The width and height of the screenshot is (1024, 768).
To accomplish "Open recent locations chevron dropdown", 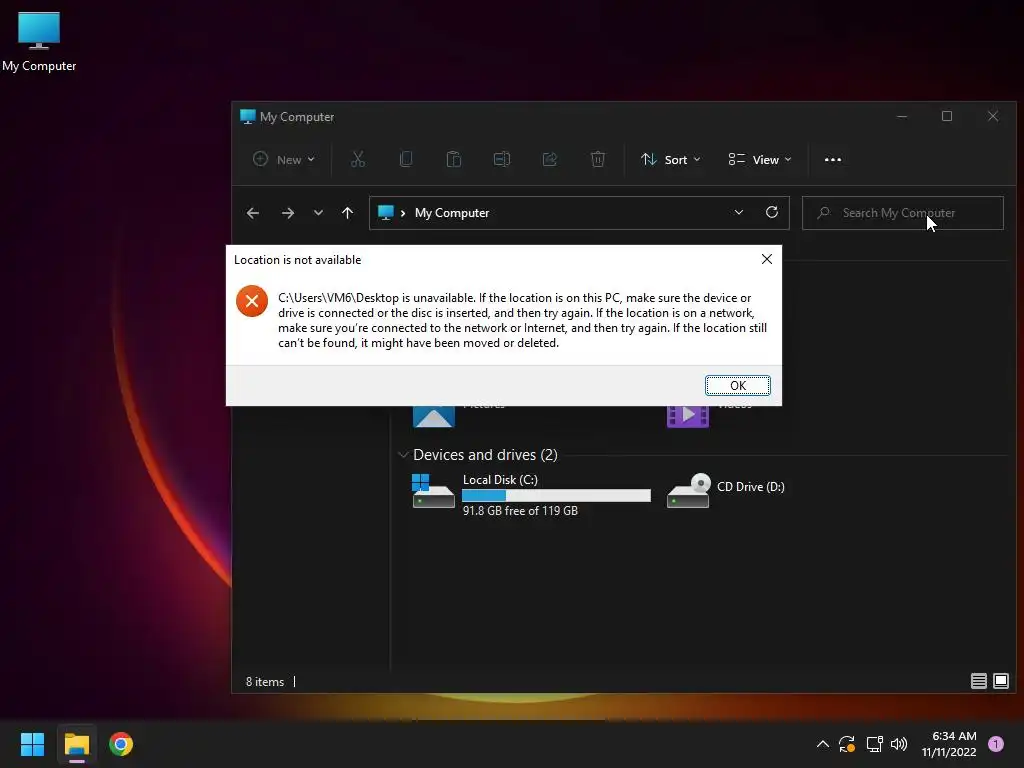I will pyautogui.click(x=318, y=213).
